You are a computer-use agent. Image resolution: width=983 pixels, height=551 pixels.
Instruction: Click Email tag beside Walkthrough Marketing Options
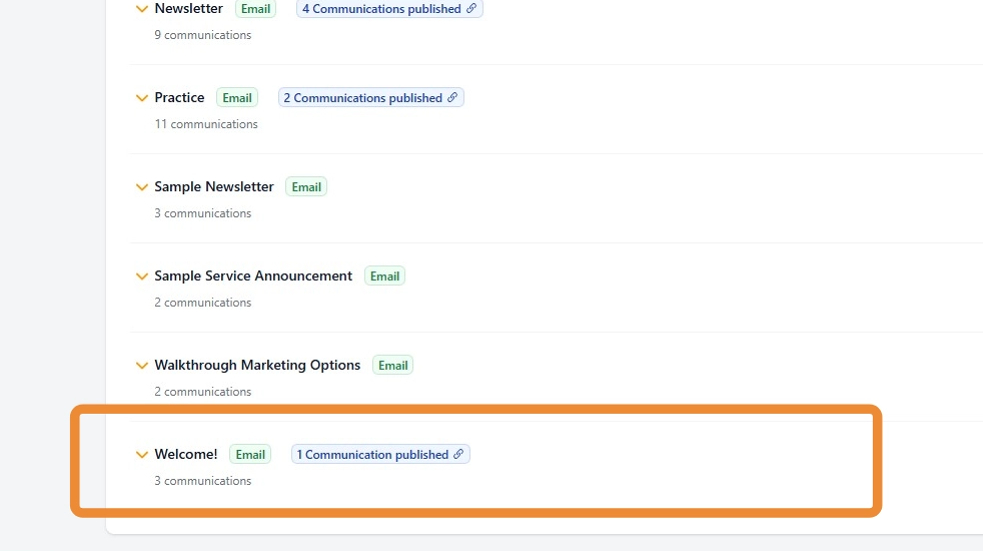(x=393, y=366)
